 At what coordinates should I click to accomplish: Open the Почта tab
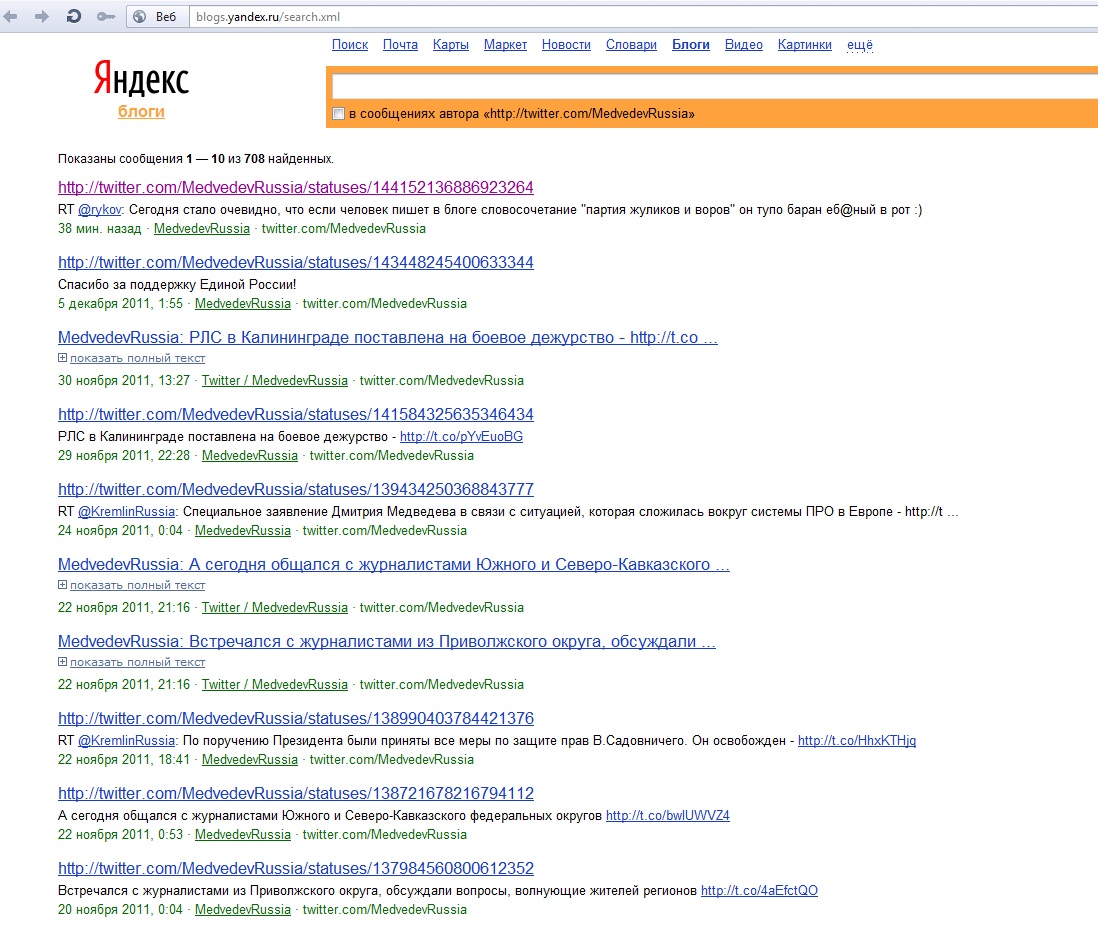400,45
